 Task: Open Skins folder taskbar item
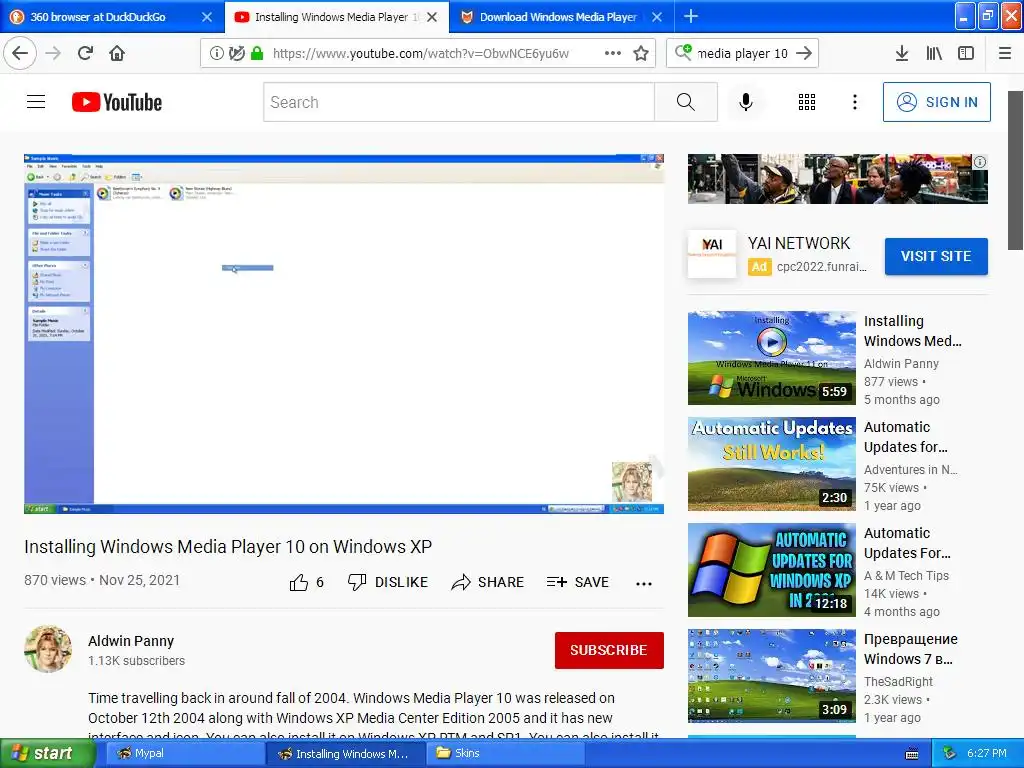(x=506, y=753)
